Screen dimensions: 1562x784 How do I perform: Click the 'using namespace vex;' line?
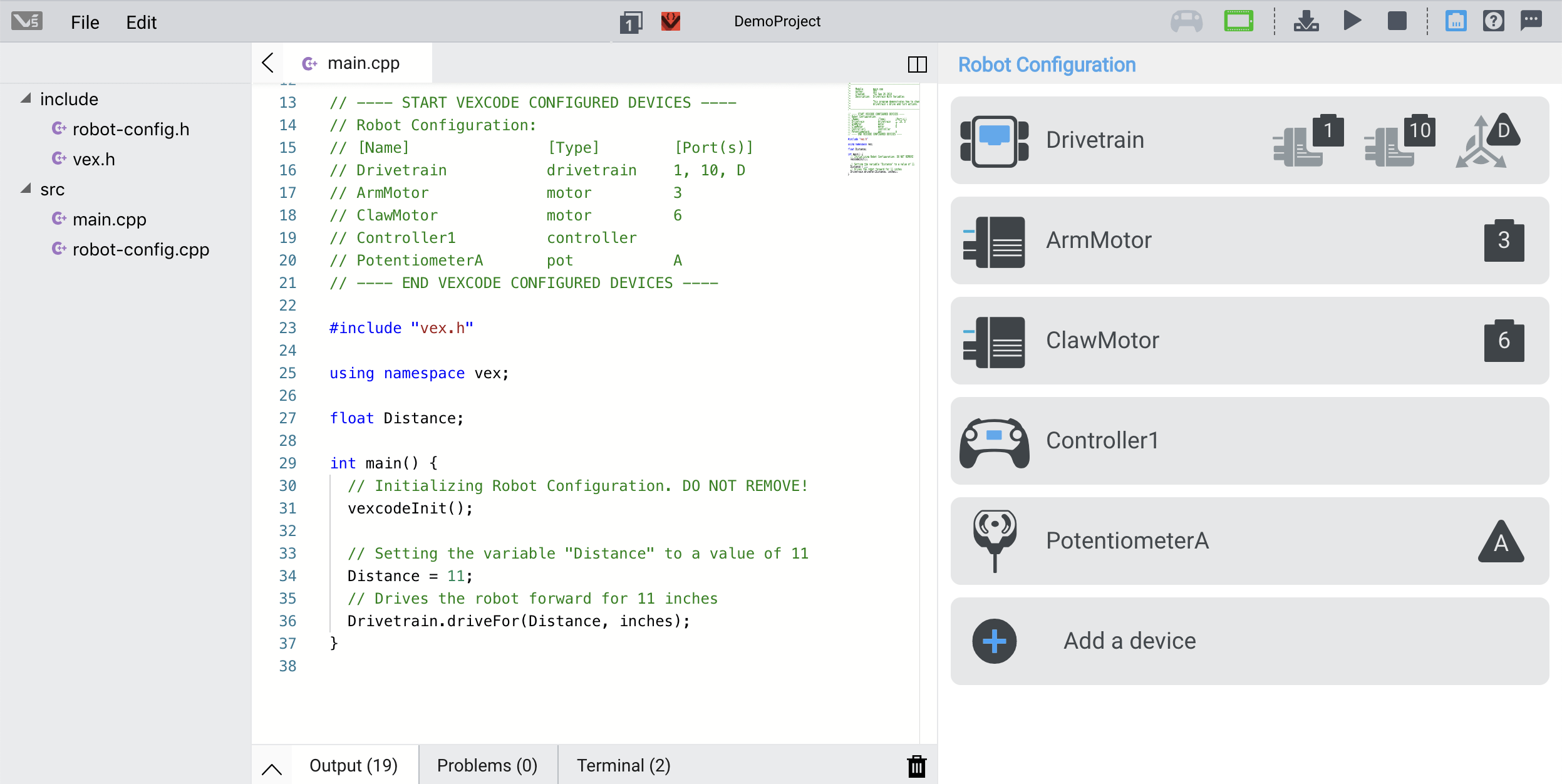(420, 373)
